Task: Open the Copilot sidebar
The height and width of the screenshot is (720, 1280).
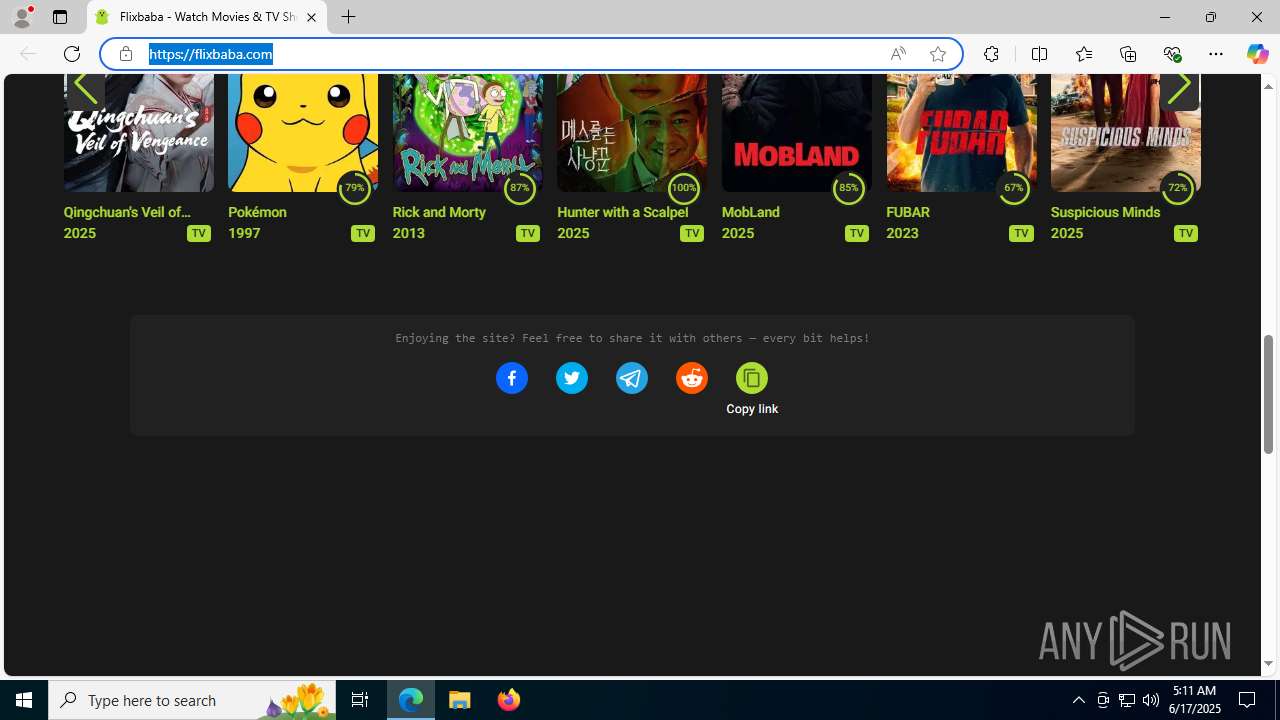Action: (1257, 54)
